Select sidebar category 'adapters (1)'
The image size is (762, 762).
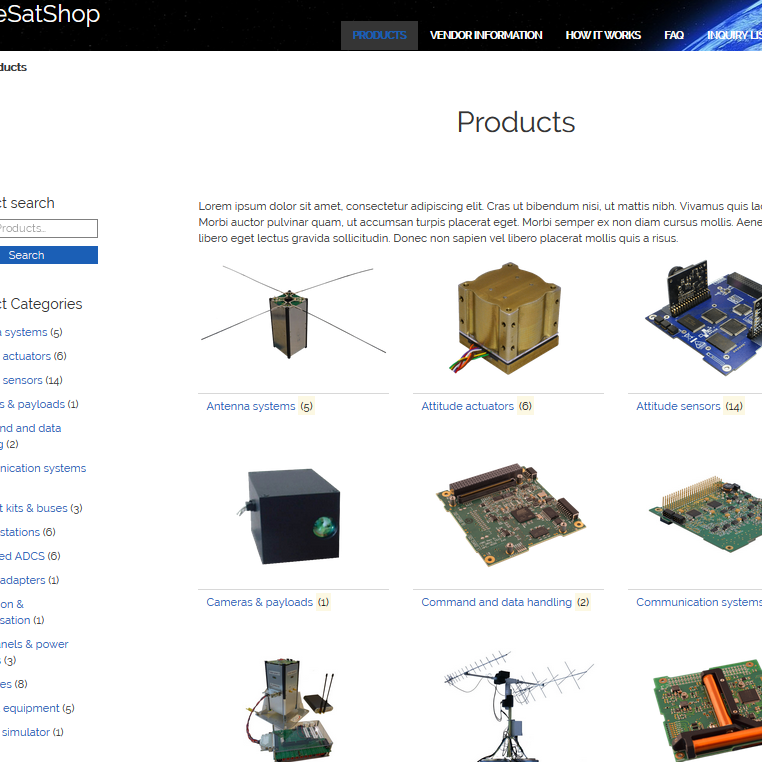tap(30, 580)
